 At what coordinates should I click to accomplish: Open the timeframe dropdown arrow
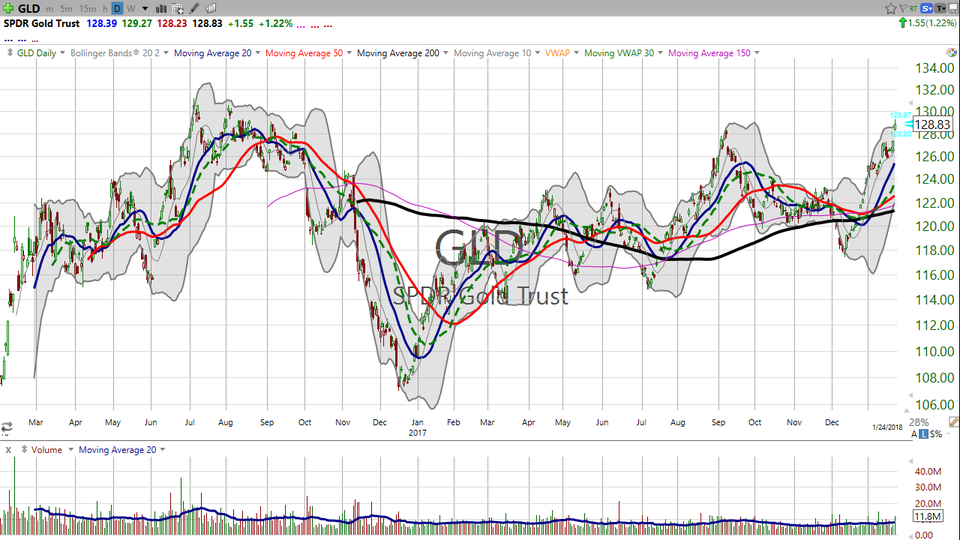tap(145, 9)
